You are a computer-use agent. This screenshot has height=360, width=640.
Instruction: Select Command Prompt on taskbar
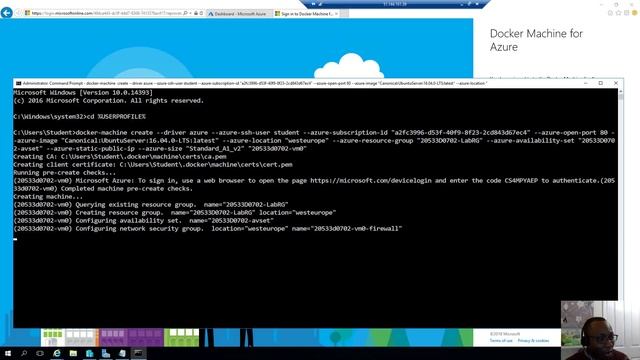138,353
